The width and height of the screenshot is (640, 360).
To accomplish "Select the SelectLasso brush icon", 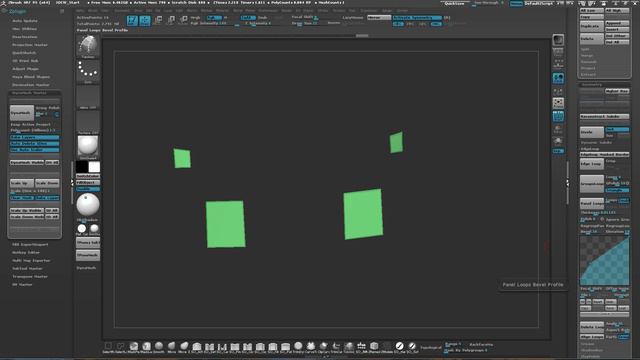I will point(121,347).
